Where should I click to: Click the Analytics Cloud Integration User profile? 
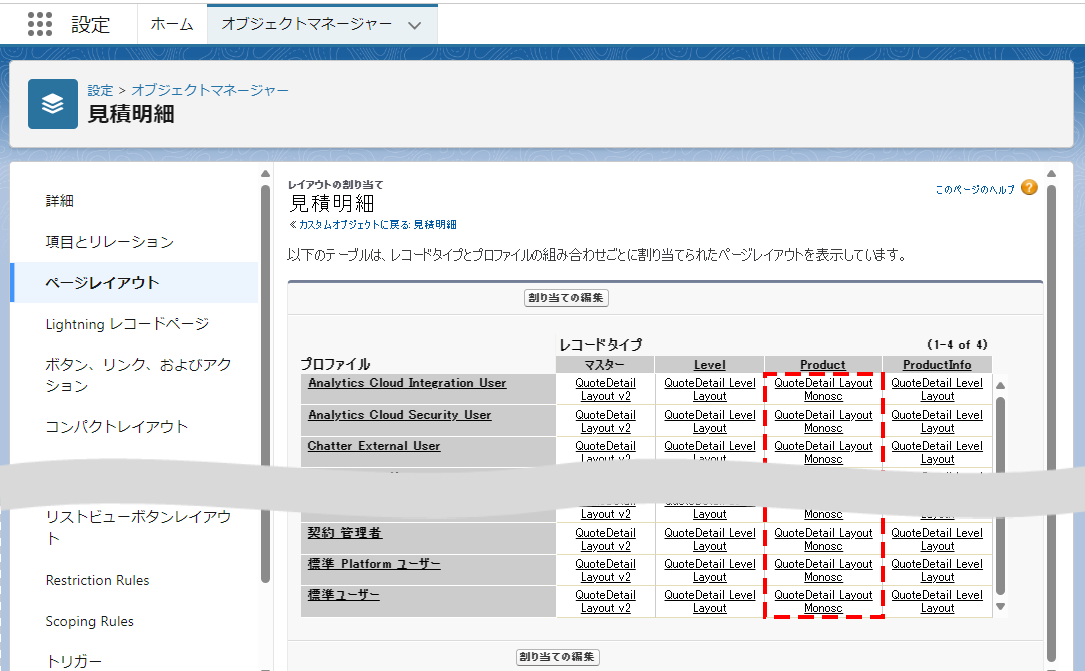[407, 383]
